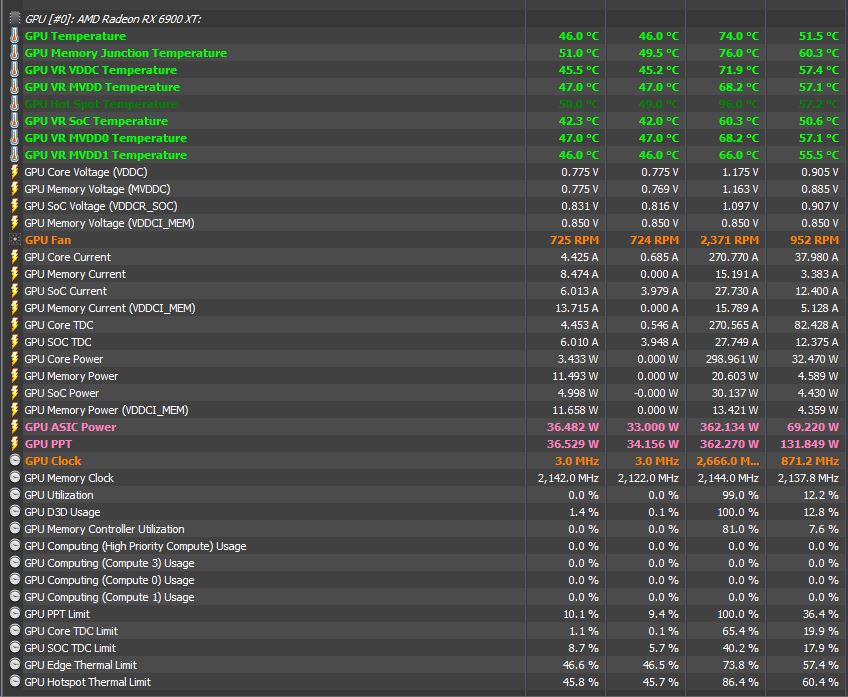Click the 0.907 V SoC voltage value
This screenshot has width=848, height=697.
tap(820, 207)
